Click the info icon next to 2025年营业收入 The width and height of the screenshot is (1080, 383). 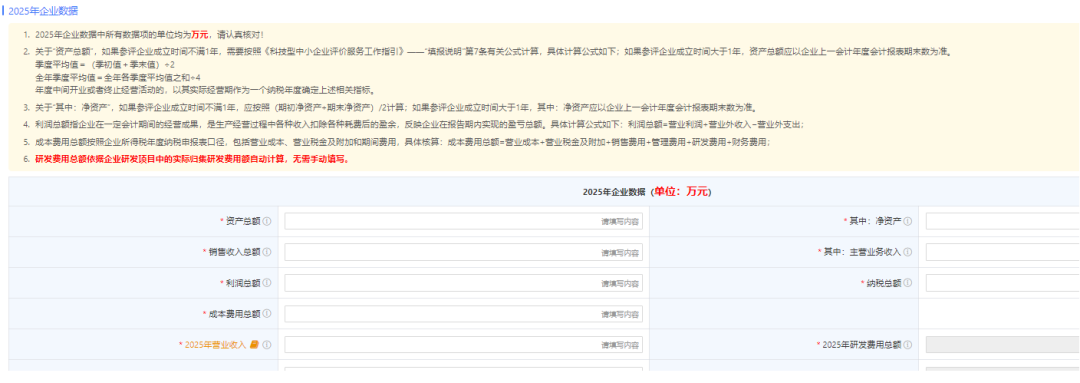pyautogui.click(x=267, y=344)
